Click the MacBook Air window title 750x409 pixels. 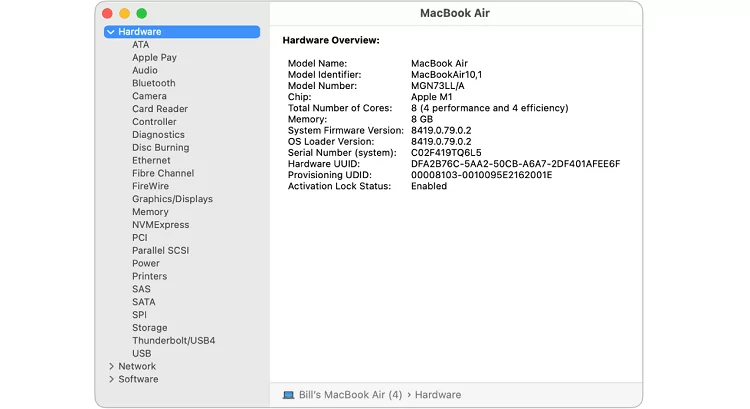[455, 13]
